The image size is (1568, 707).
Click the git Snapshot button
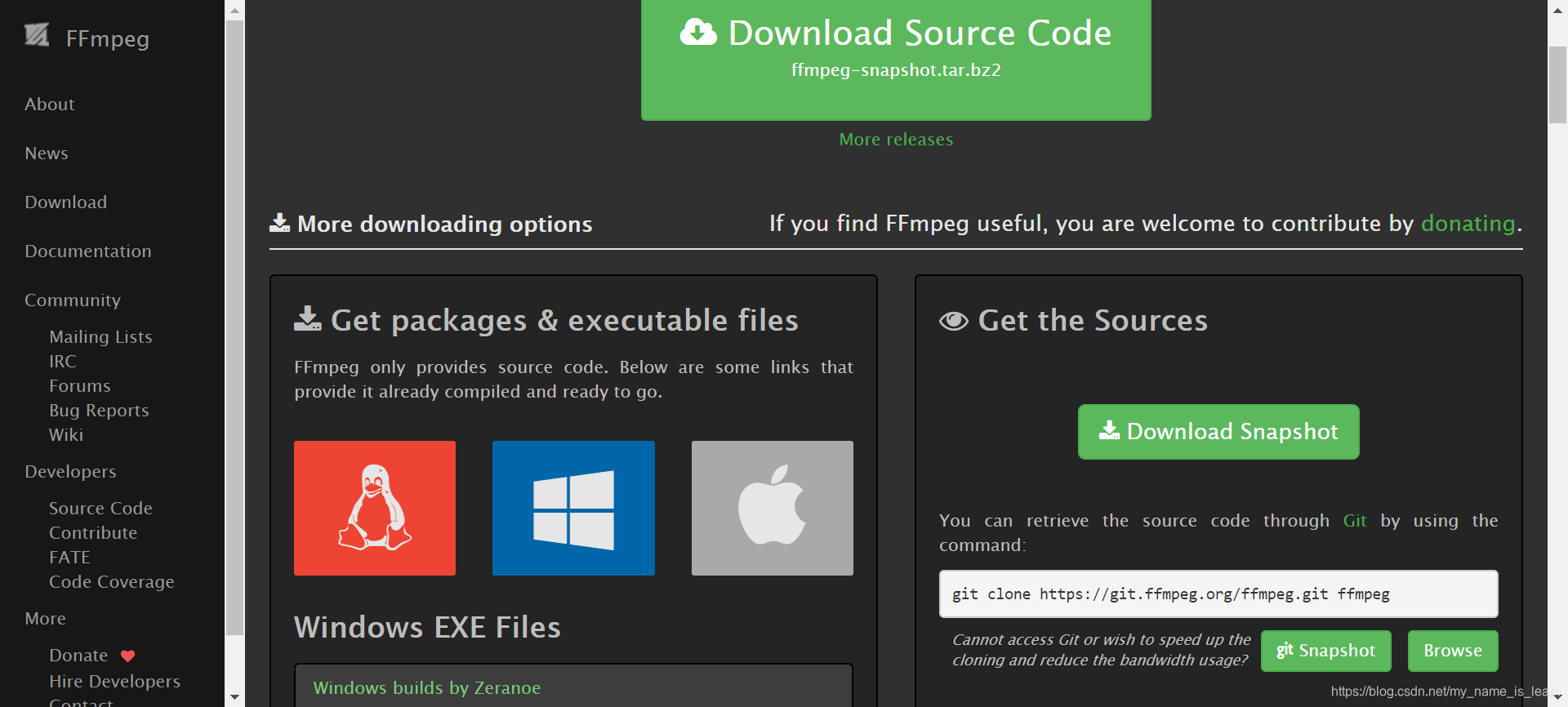tap(1326, 651)
